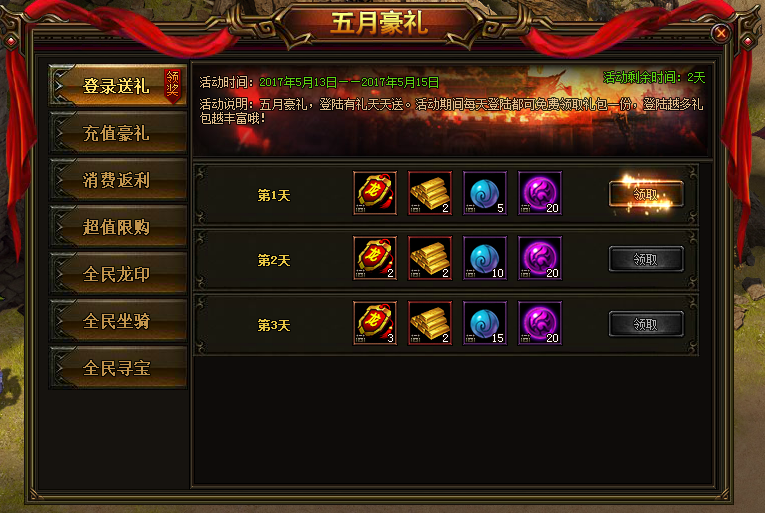765x513 pixels.
Task: Click the Day 3 dragon seal with quantity 3
Action: click(375, 323)
